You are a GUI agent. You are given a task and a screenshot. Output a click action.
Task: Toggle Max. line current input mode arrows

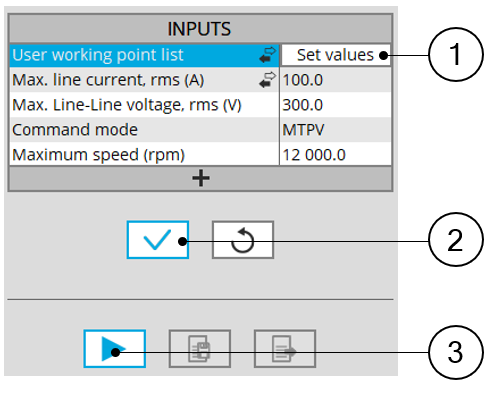coord(268,80)
